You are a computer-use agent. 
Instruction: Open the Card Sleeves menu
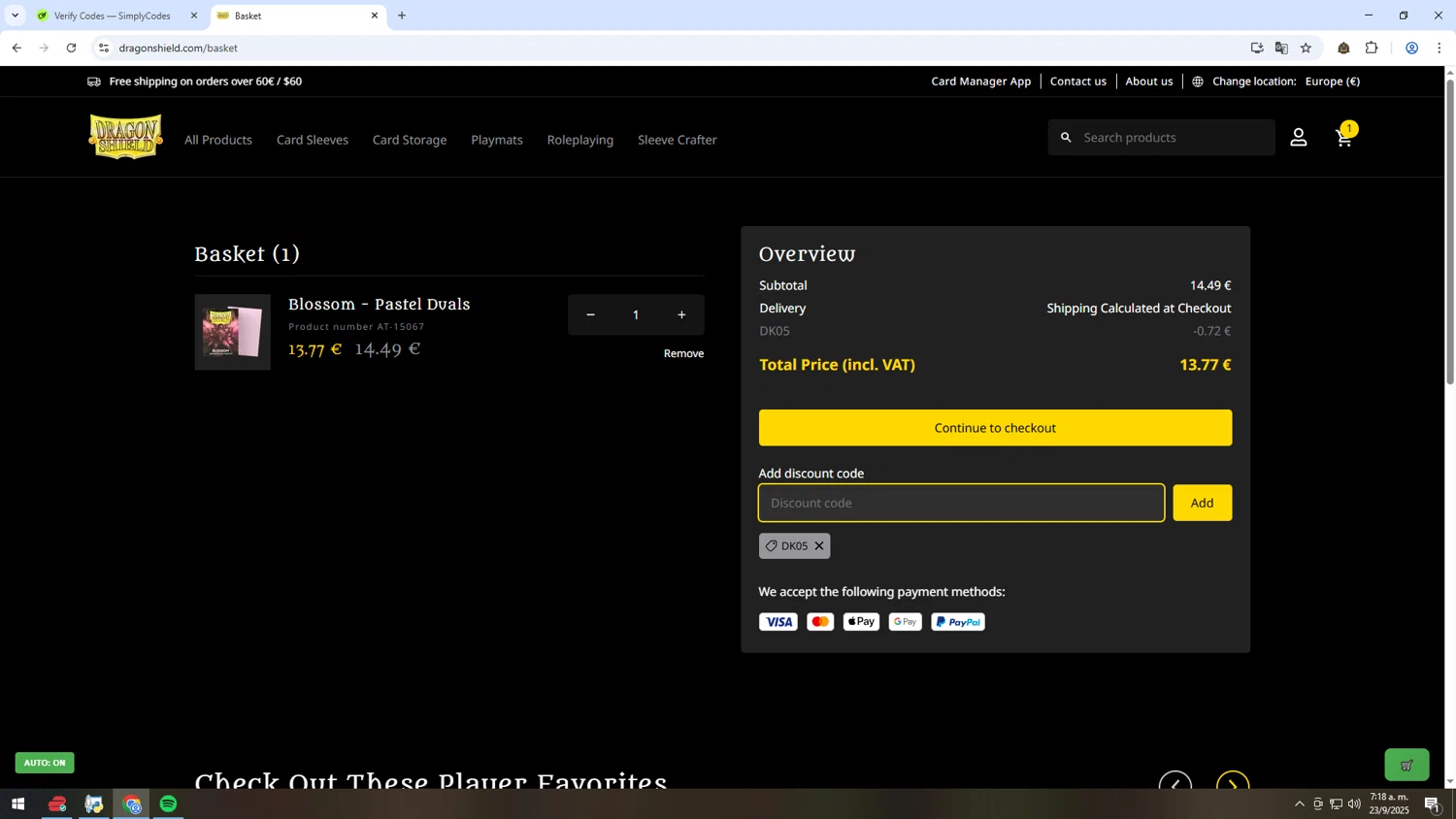click(x=313, y=140)
